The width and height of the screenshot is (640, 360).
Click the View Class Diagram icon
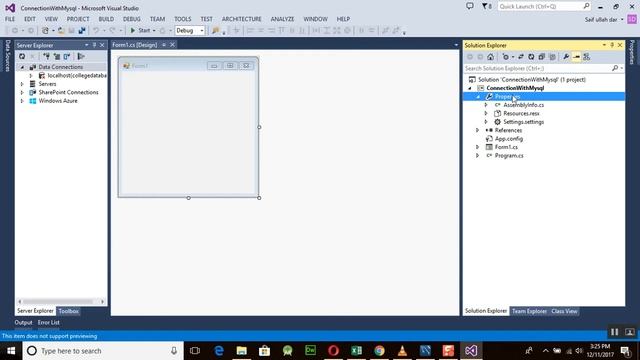pos(587,57)
